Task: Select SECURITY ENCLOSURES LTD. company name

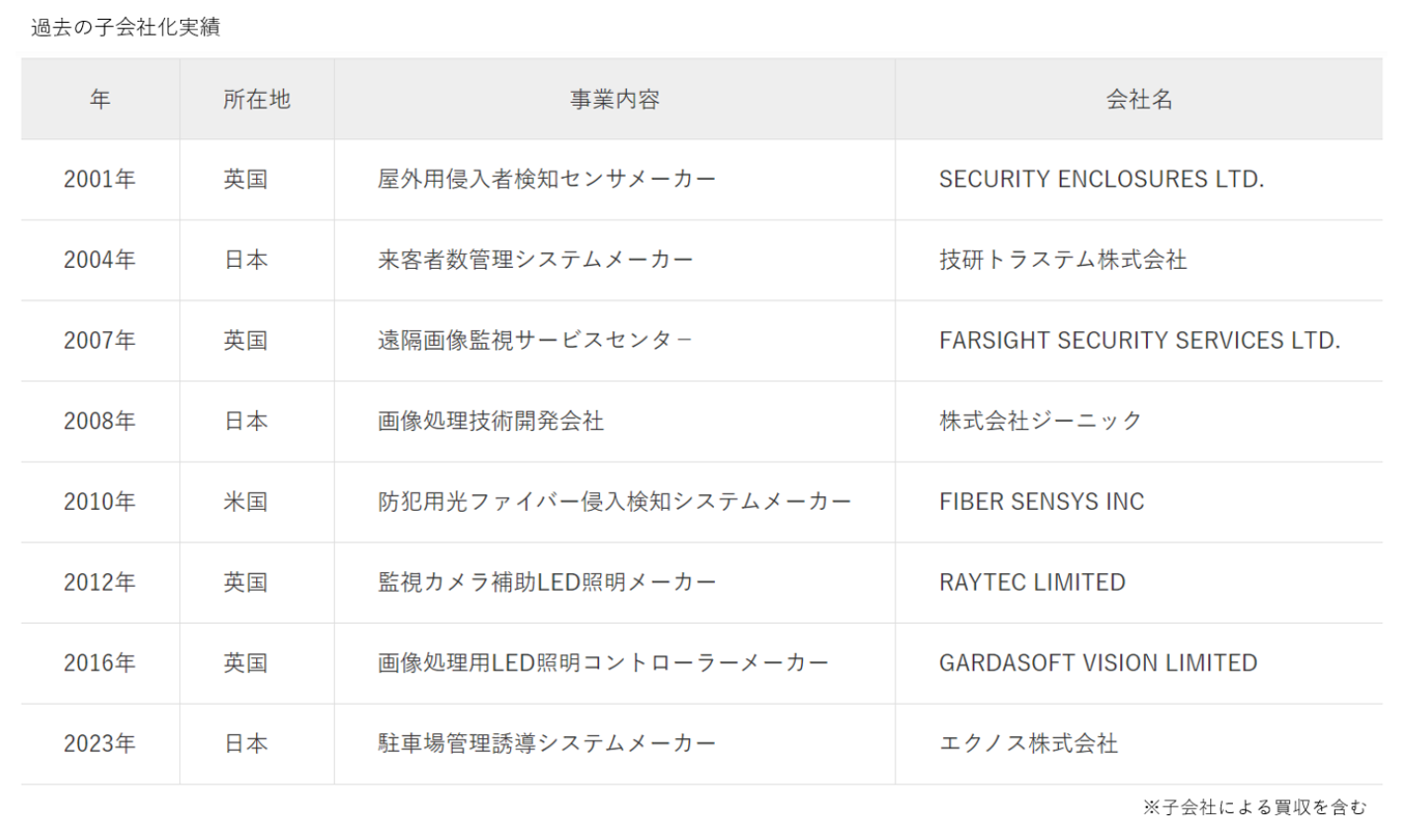Action: click(x=1101, y=179)
